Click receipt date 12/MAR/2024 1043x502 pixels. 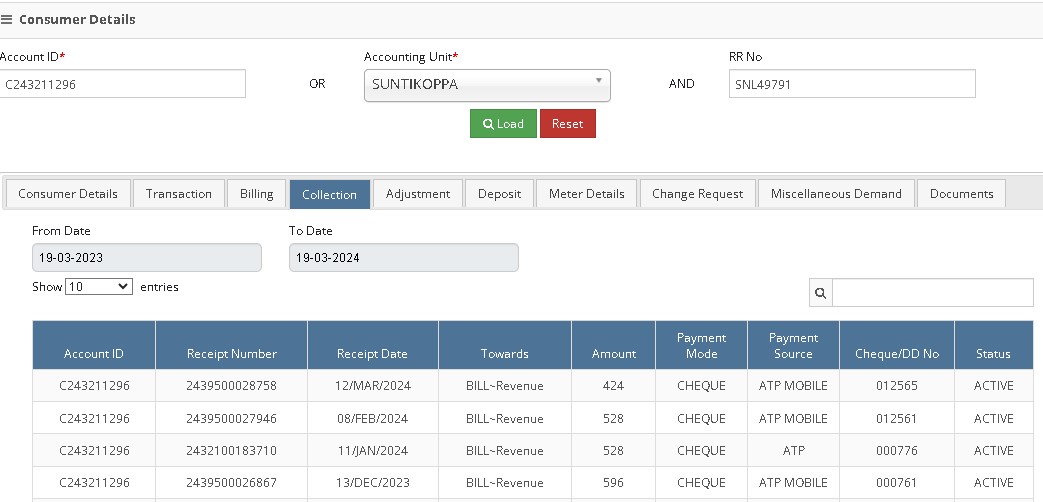(372, 386)
